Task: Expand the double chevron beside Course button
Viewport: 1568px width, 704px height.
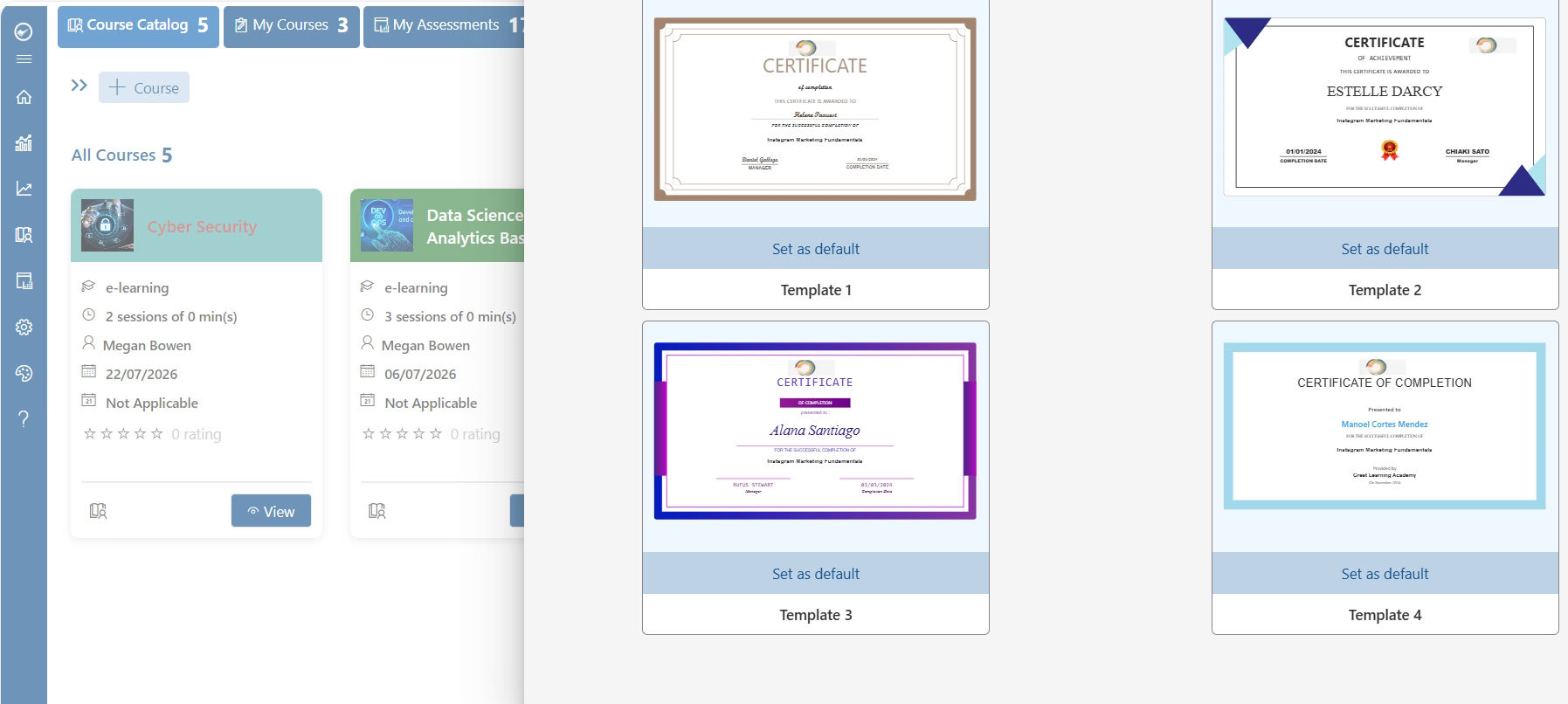Action: [79, 86]
